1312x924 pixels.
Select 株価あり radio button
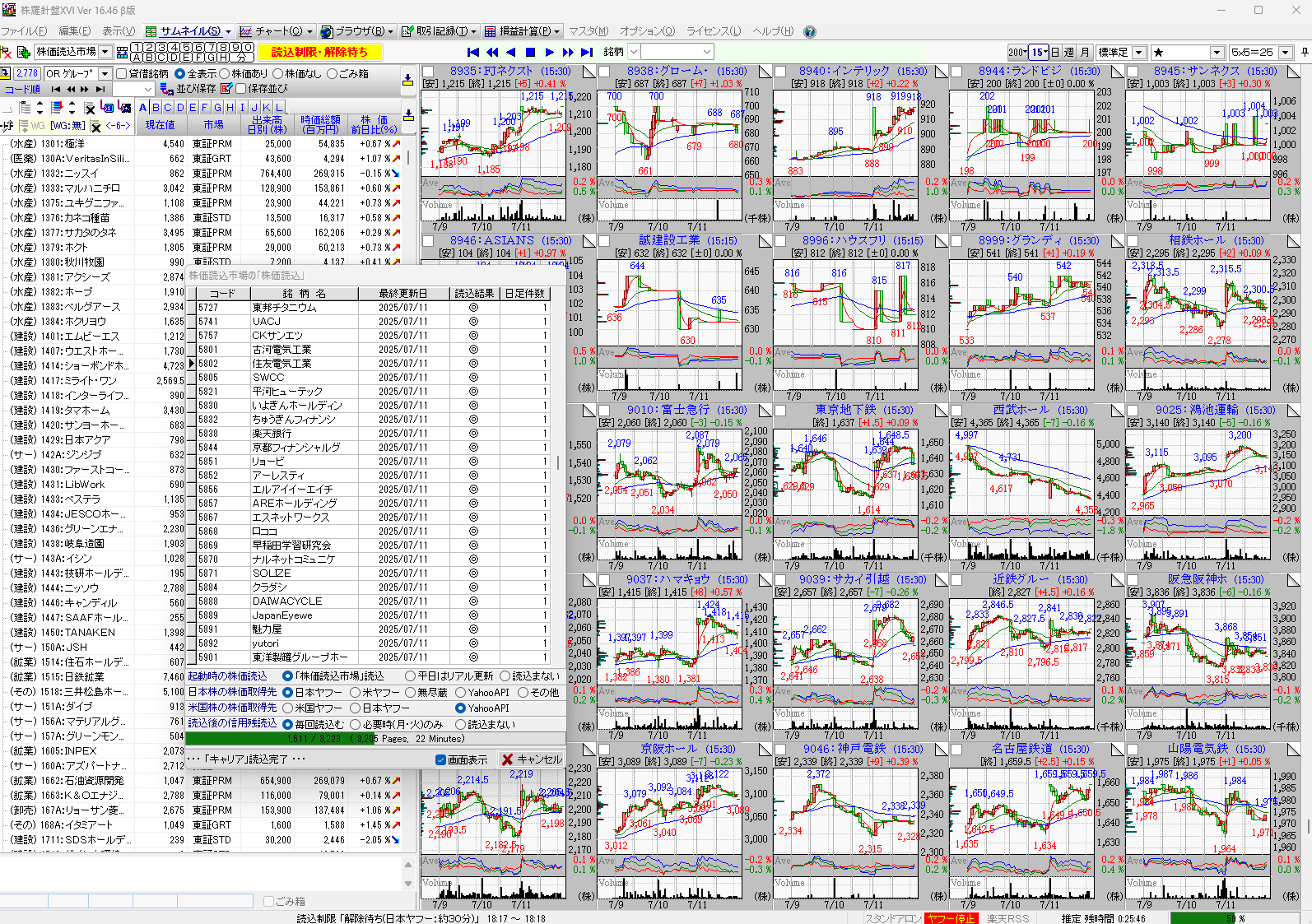click(x=225, y=73)
